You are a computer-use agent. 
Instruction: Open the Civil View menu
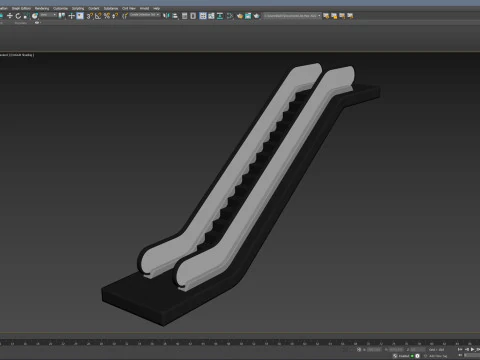pos(129,8)
